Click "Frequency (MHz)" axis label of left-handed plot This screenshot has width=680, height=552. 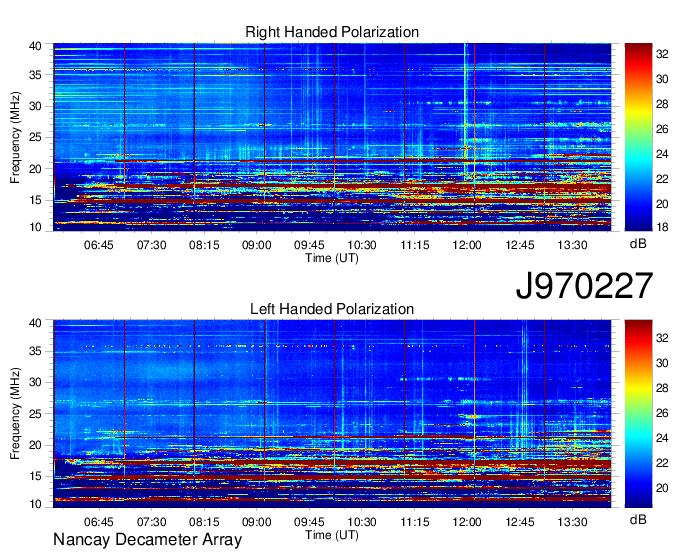(15, 414)
